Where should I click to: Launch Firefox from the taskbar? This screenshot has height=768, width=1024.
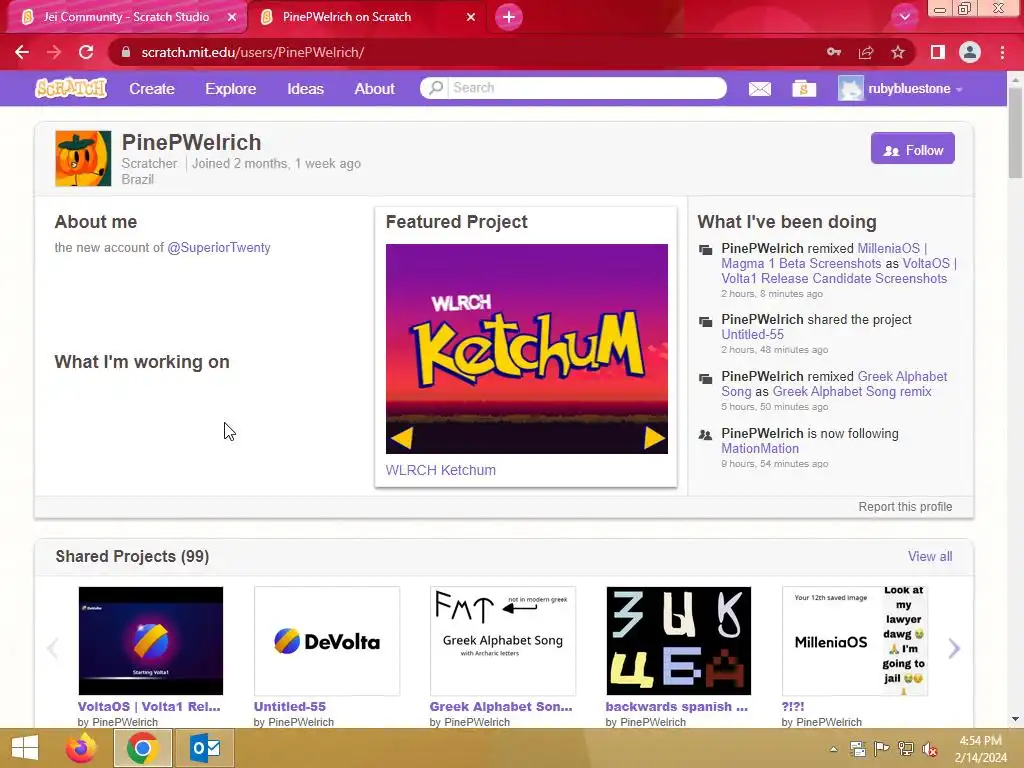(x=81, y=748)
